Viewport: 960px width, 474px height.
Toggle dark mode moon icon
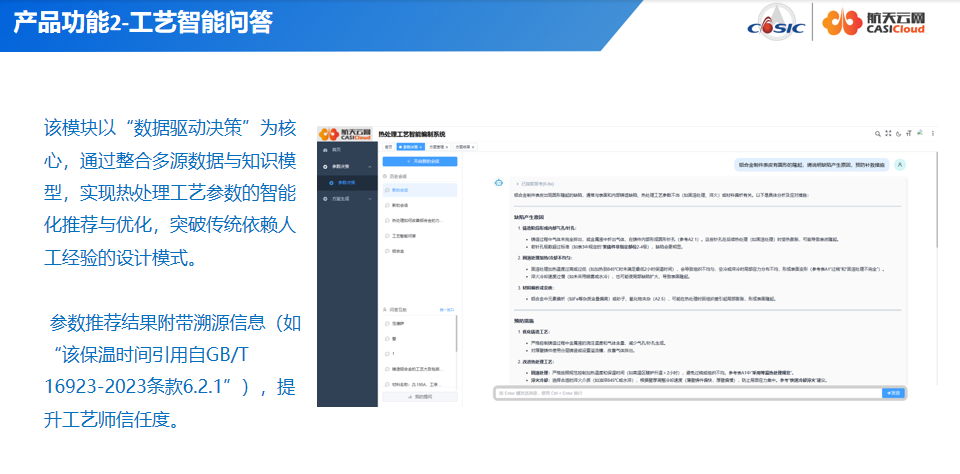[x=897, y=133]
